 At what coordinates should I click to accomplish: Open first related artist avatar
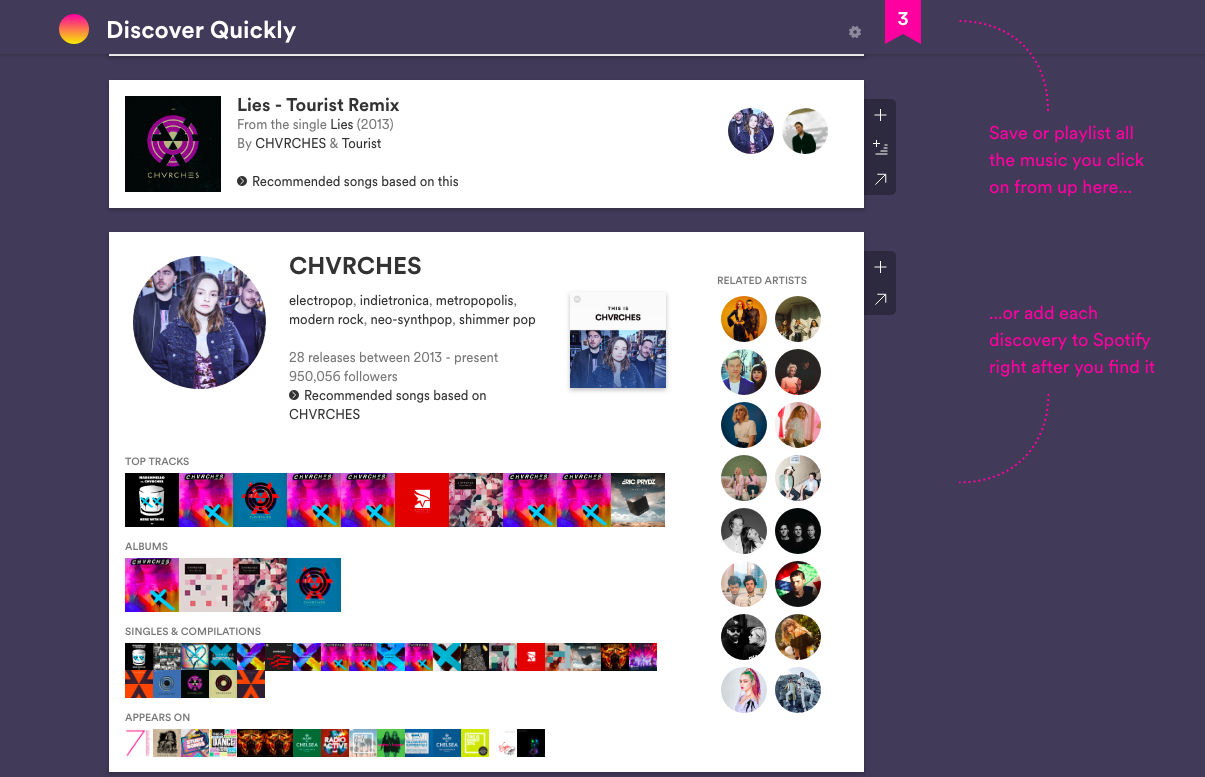click(744, 319)
